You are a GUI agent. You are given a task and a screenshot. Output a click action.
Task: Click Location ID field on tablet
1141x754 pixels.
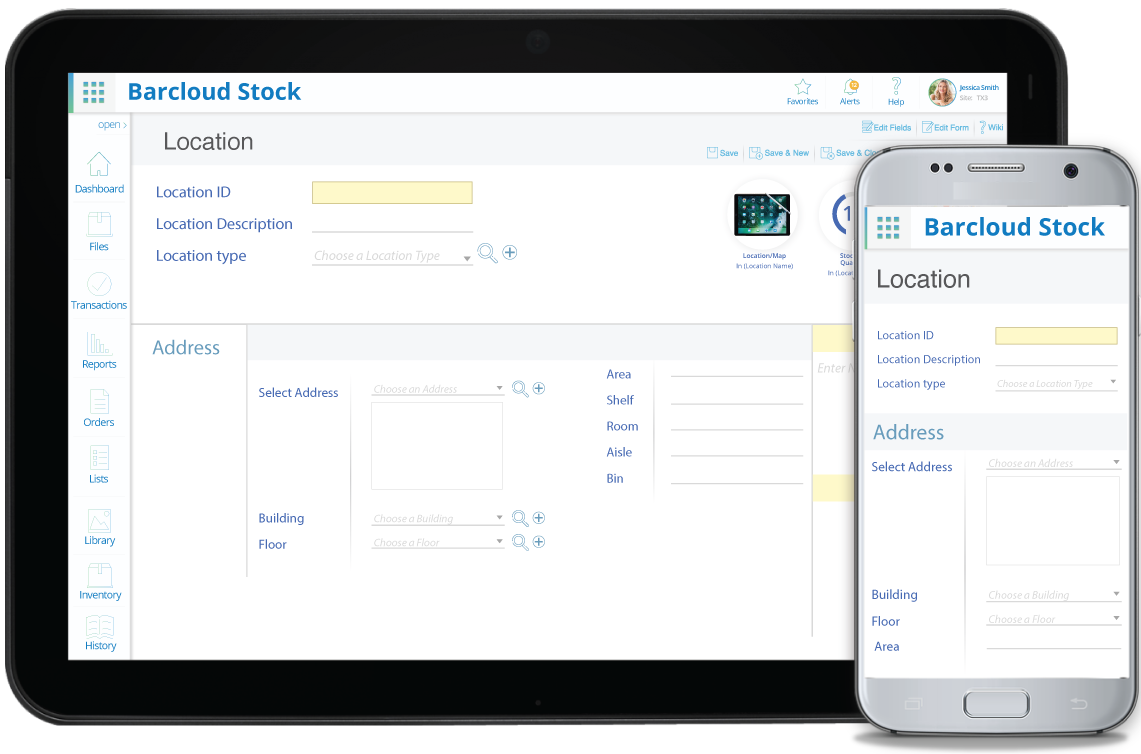(392, 193)
